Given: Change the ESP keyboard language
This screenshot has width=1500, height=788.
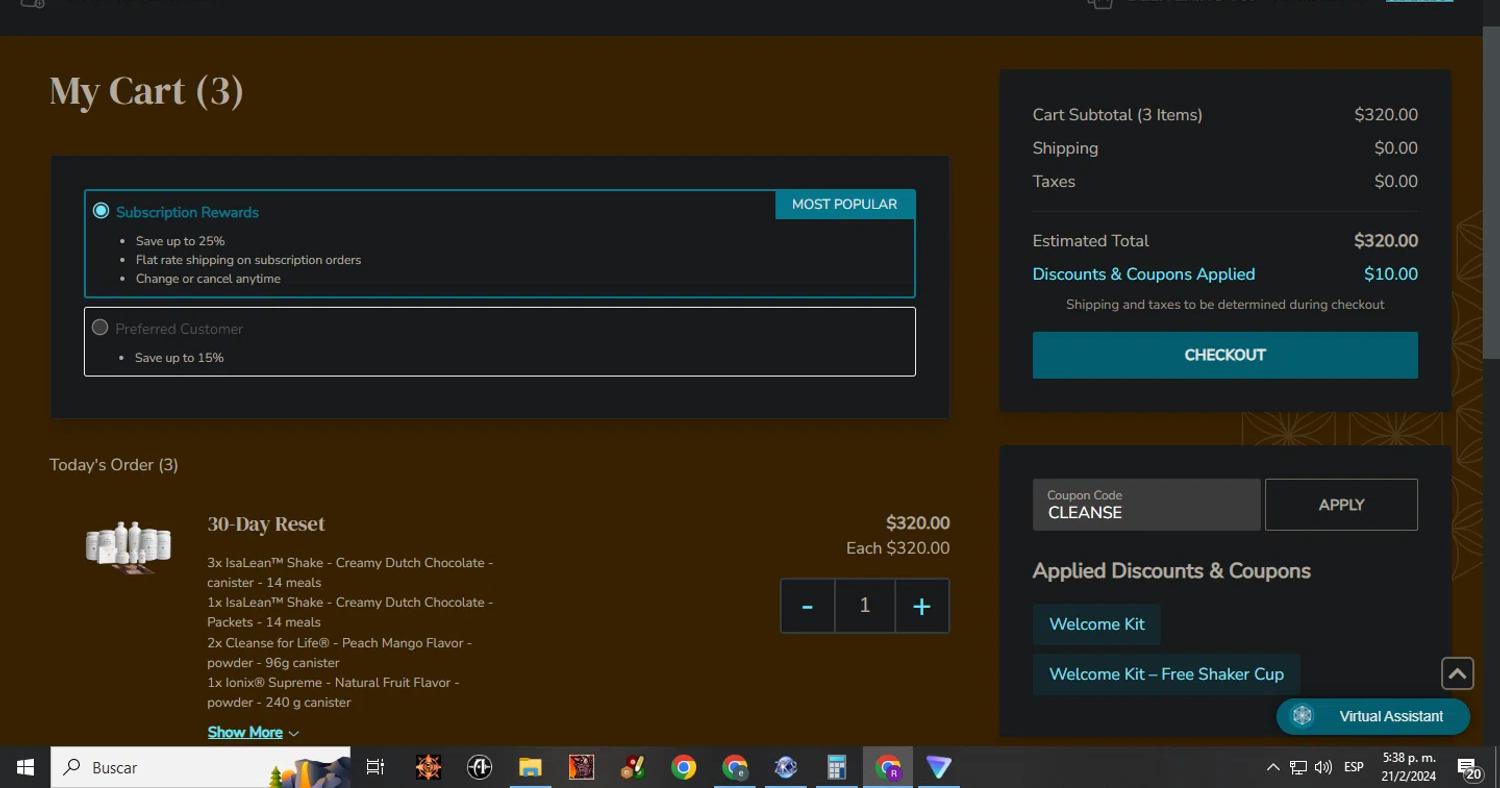Looking at the screenshot, I should tap(1354, 767).
